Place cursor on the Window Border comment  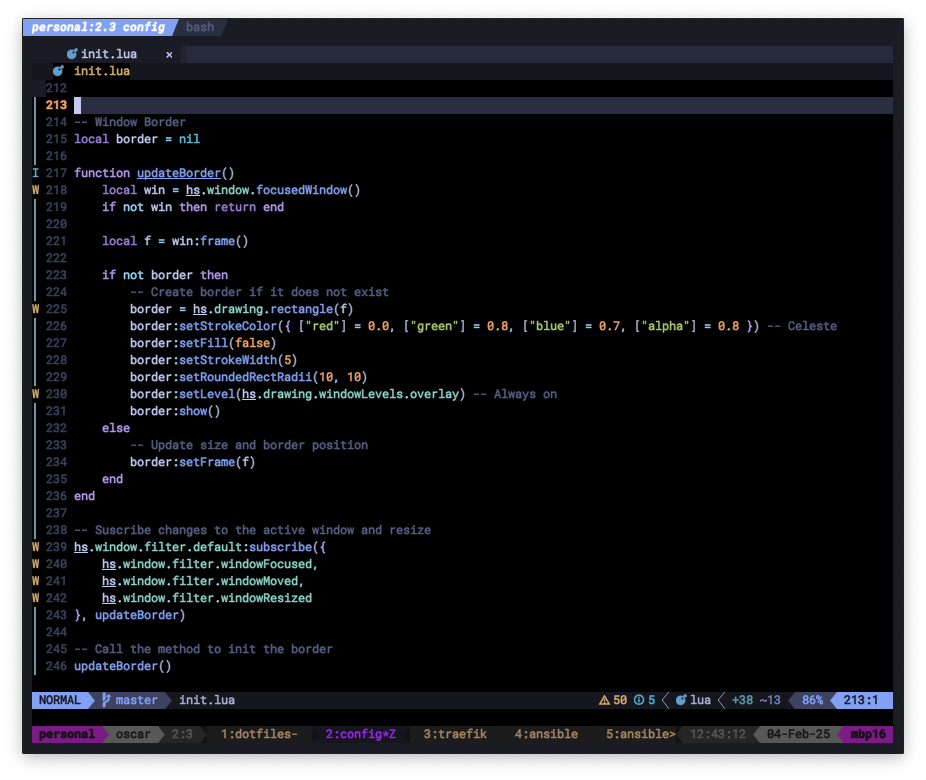129,122
